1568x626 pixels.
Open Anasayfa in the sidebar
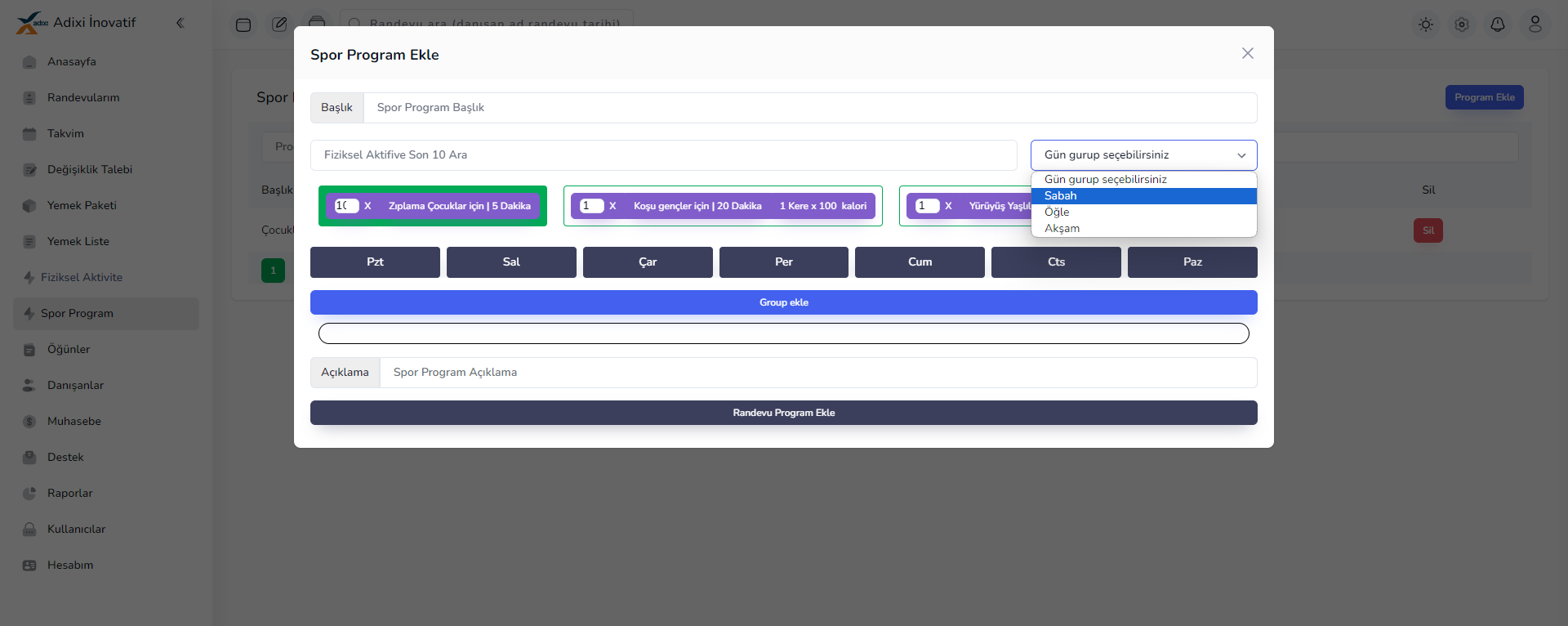[x=106, y=62]
